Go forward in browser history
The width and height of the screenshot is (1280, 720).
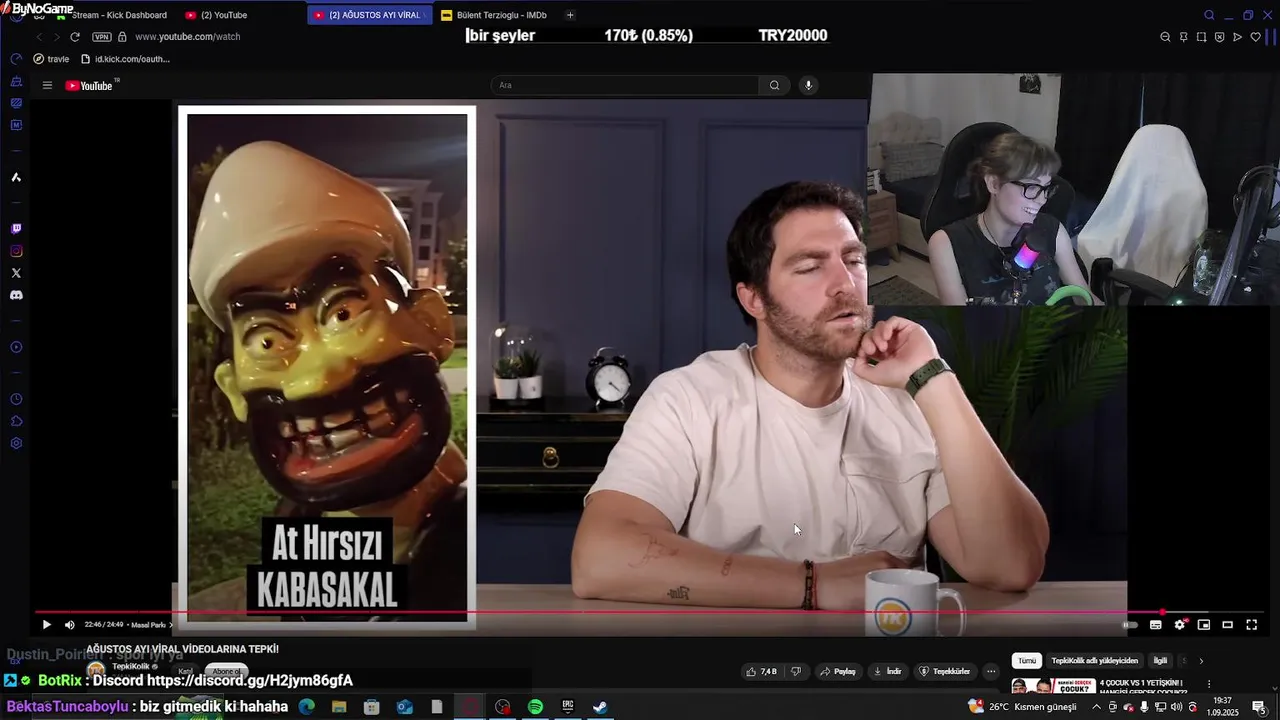pyautogui.click(x=56, y=37)
